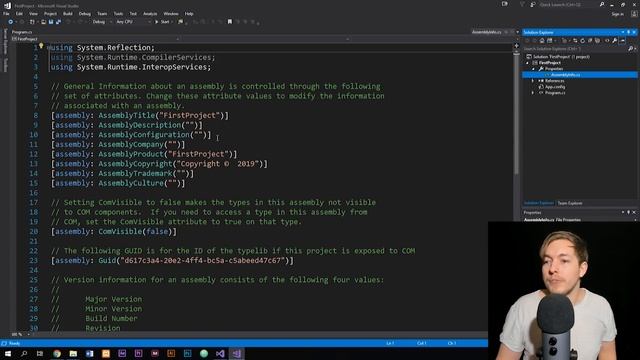Pin the Solution Explorer panel
The height and width of the screenshot is (360, 640).
(x=629, y=32)
